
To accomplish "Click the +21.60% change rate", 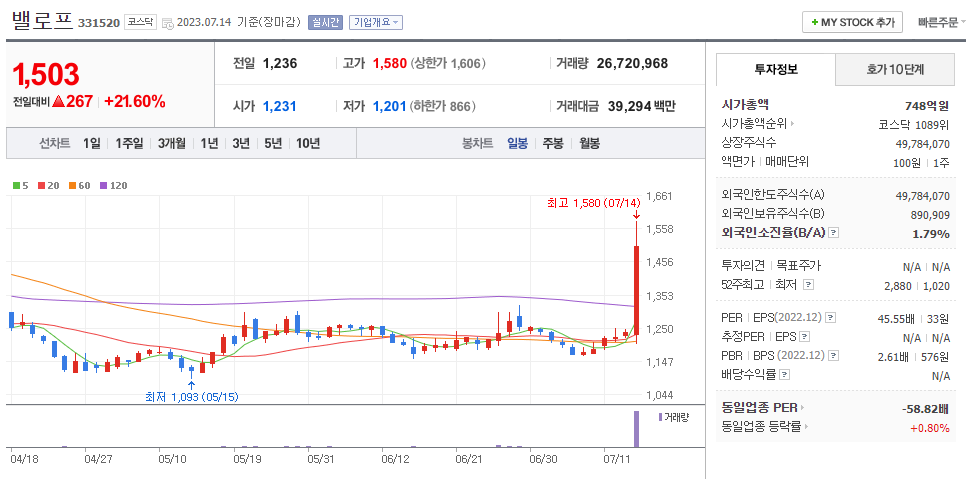I will pos(134,102).
